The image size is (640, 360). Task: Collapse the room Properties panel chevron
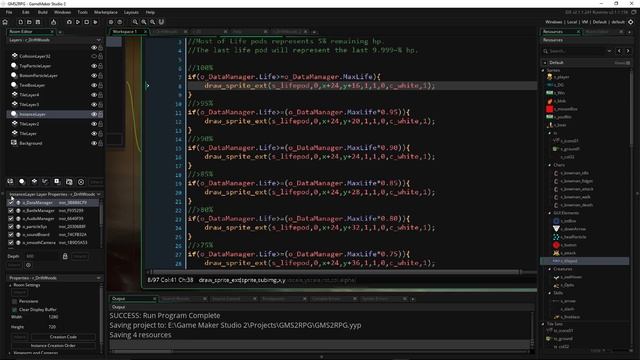(x=98, y=278)
